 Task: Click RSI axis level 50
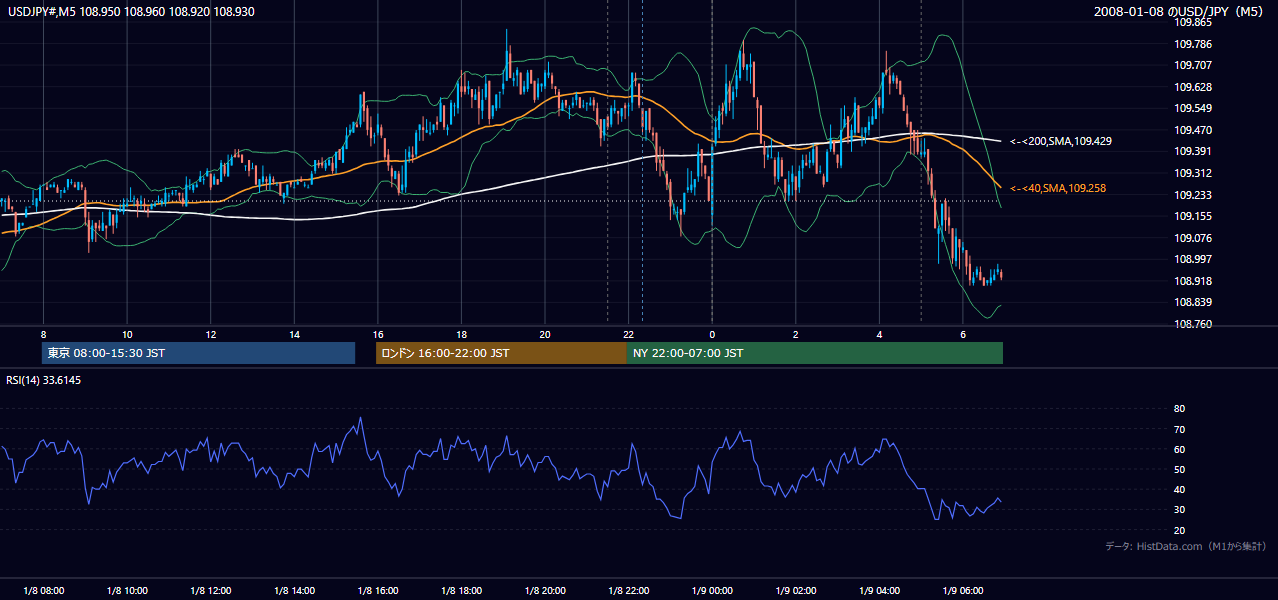(1180, 469)
